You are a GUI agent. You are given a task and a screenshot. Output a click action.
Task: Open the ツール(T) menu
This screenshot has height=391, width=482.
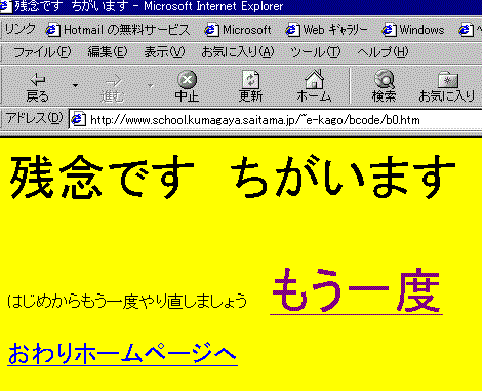[x=315, y=52]
